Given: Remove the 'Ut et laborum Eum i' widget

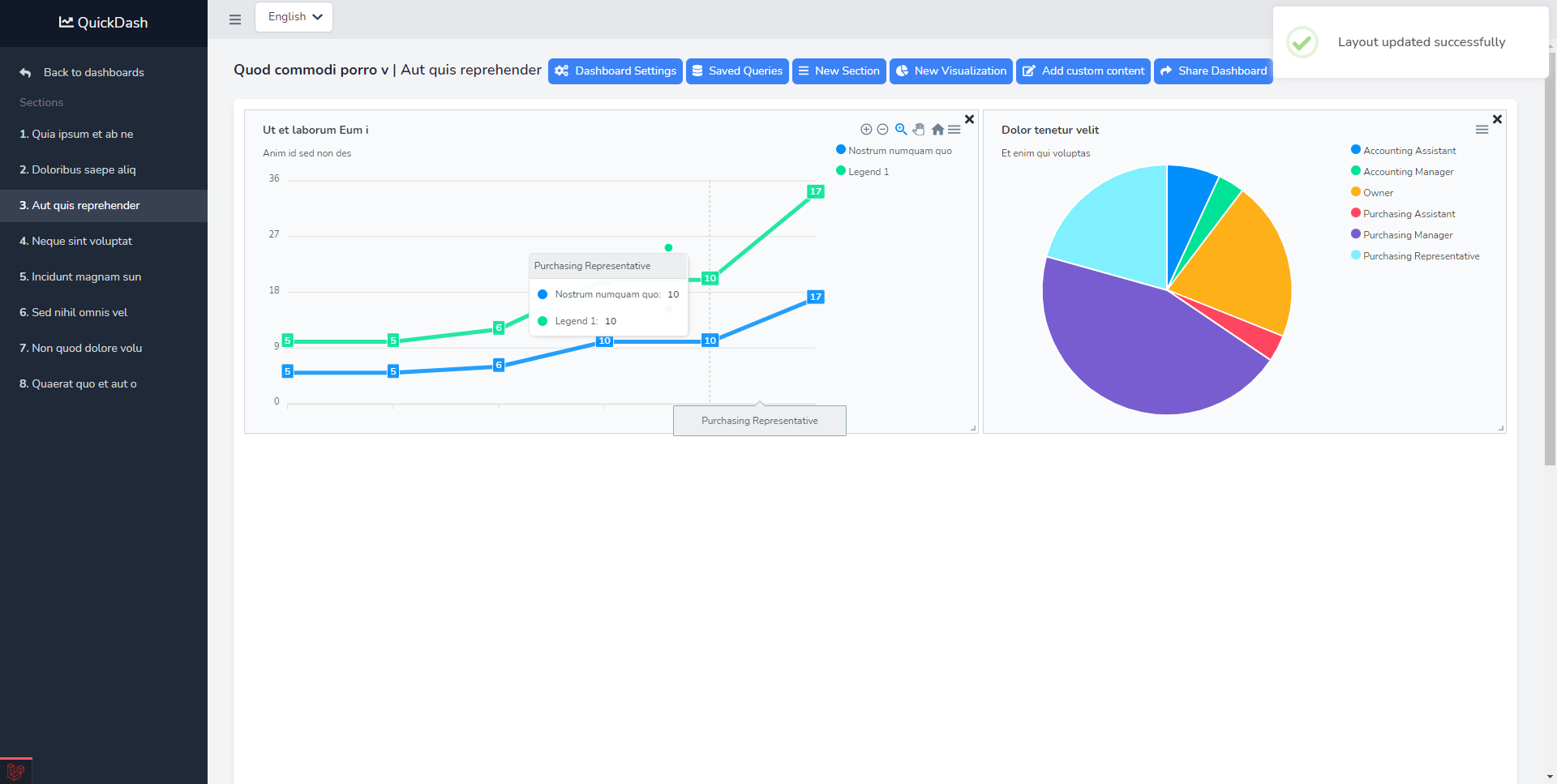Looking at the screenshot, I should pyautogui.click(x=969, y=119).
